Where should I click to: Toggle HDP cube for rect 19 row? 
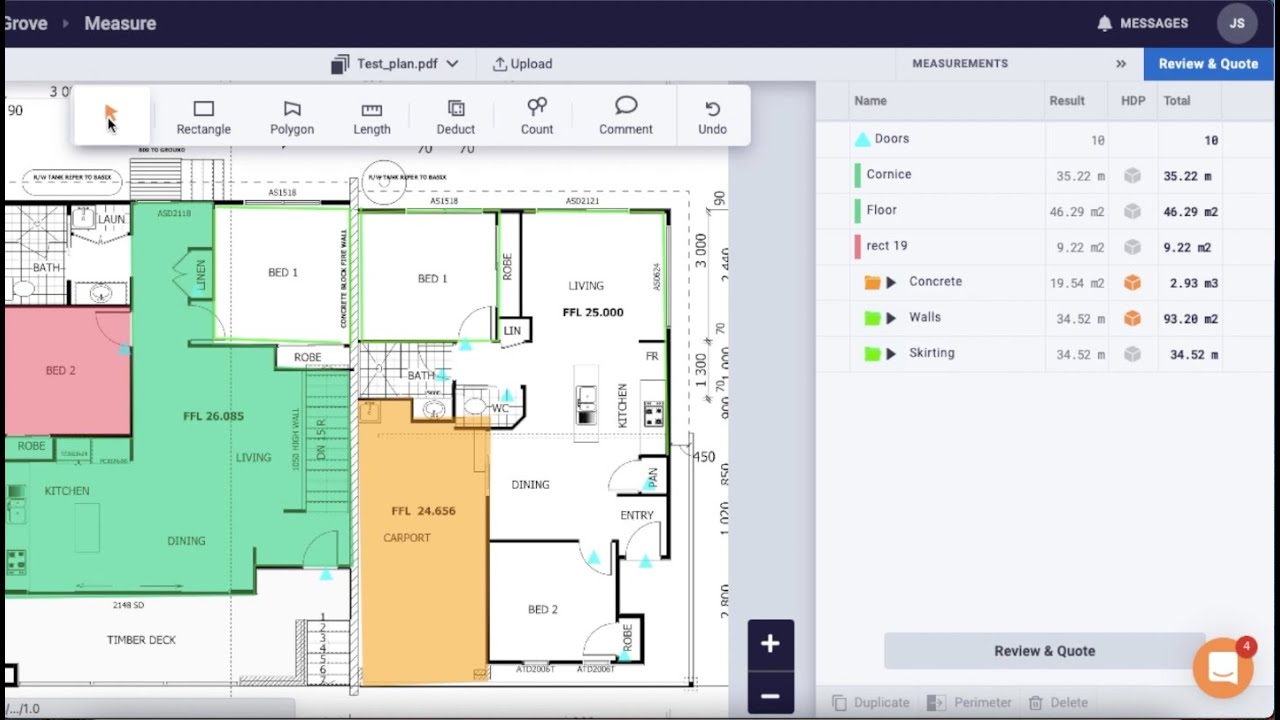(1132, 247)
